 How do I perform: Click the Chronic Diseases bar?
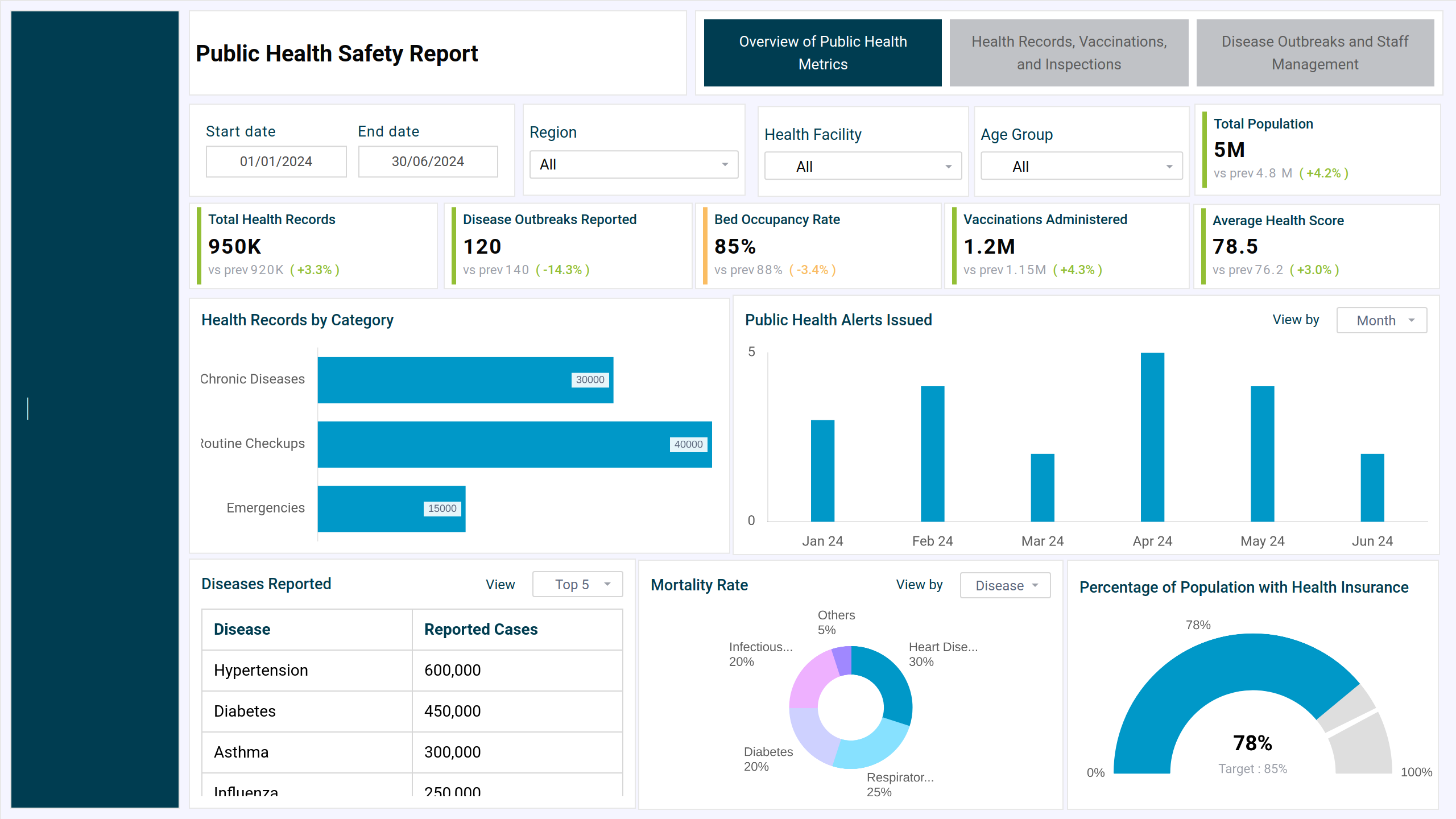[x=465, y=380]
